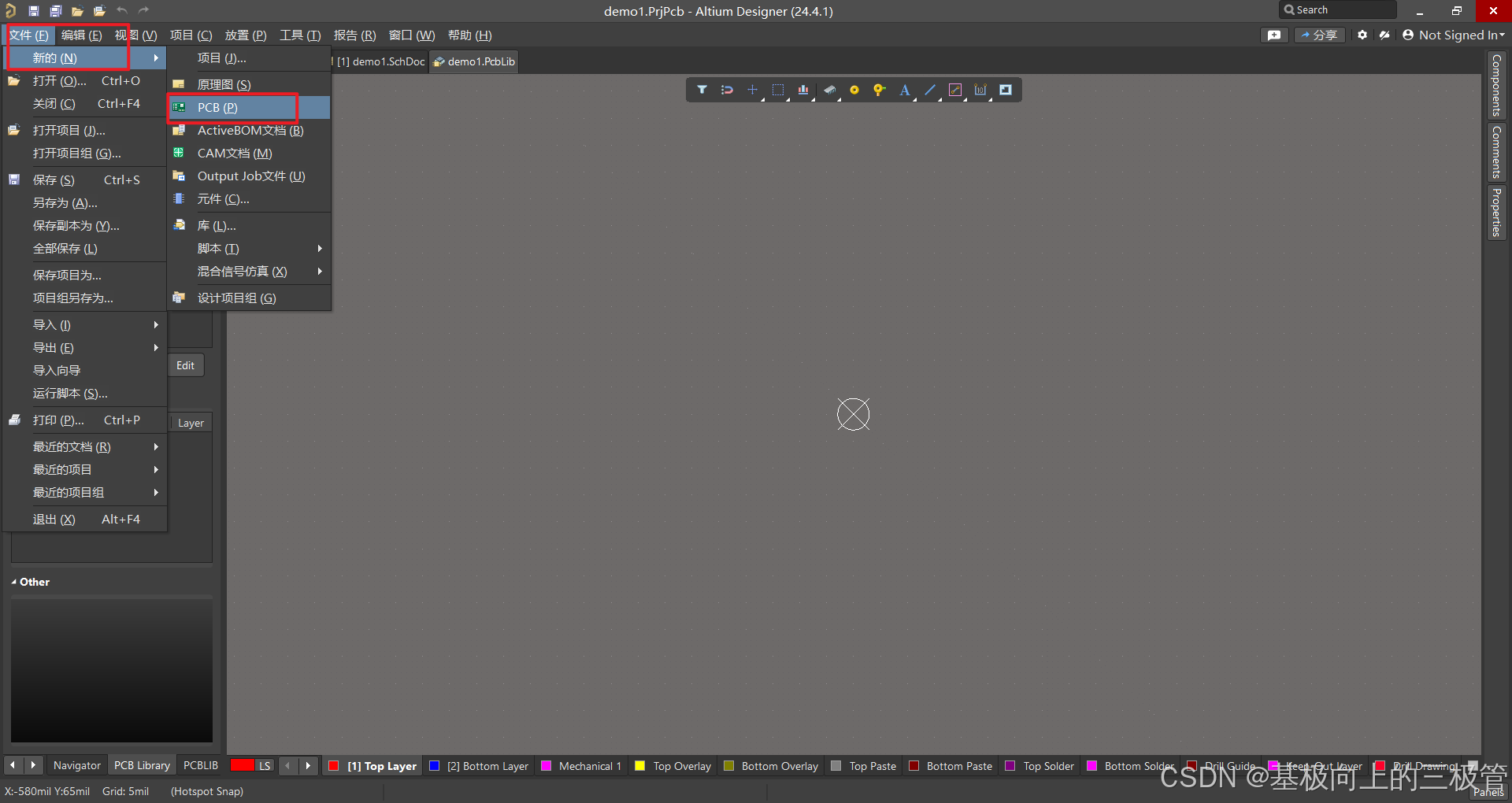Click the 分享 share button
The image size is (1512, 803).
pyautogui.click(x=1319, y=35)
